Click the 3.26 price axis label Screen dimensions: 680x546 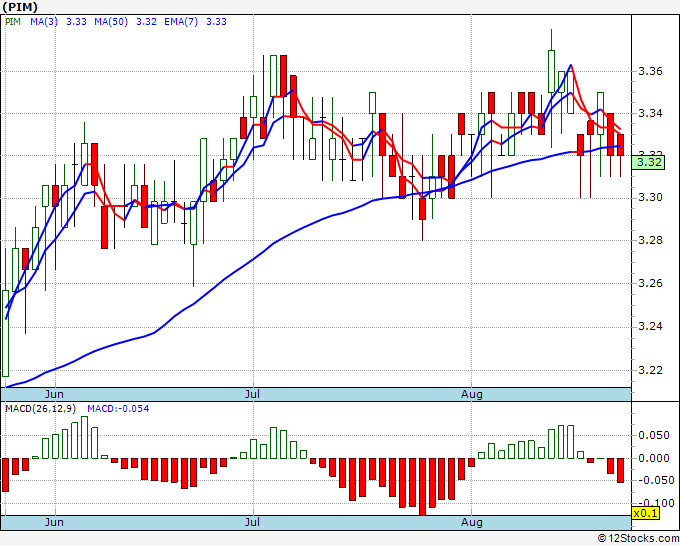(x=651, y=283)
